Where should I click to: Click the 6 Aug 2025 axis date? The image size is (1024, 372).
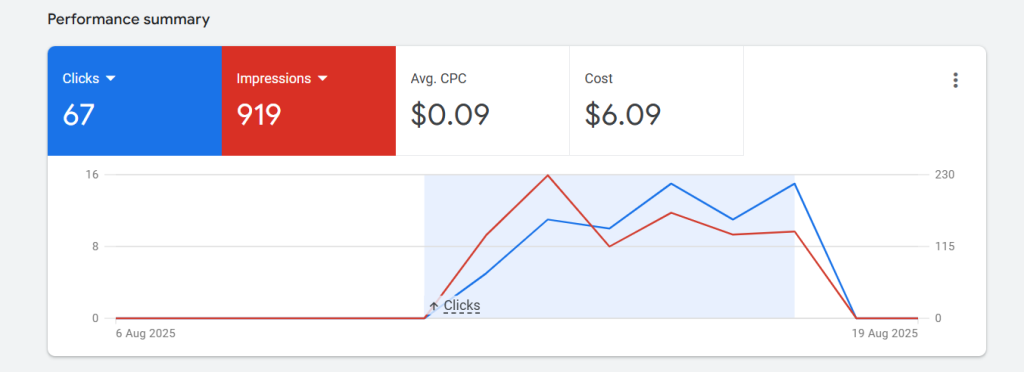click(x=146, y=333)
